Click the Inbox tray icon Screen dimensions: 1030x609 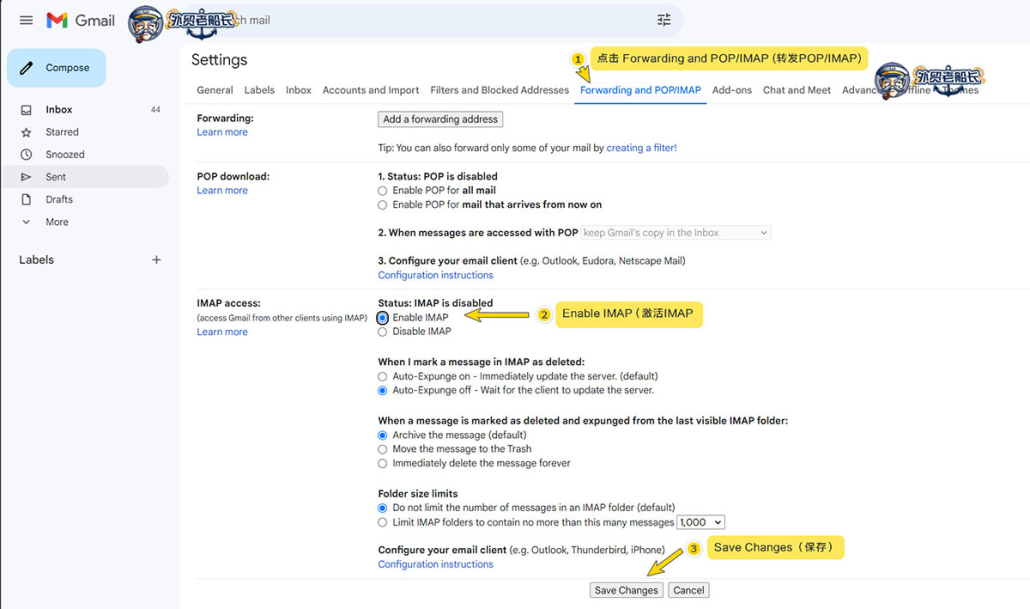pyautogui.click(x=26, y=110)
